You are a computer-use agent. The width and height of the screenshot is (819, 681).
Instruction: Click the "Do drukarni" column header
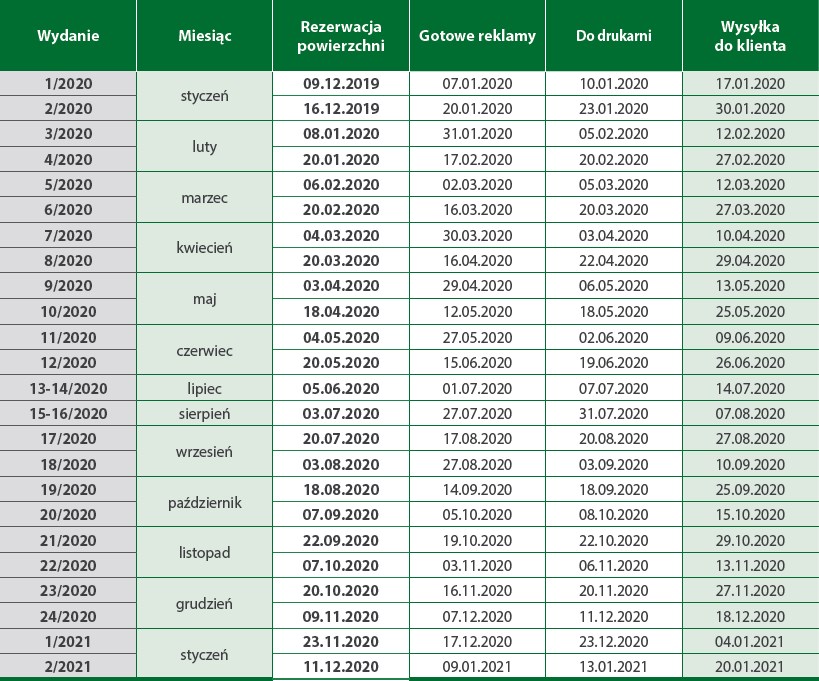pyautogui.click(x=614, y=36)
